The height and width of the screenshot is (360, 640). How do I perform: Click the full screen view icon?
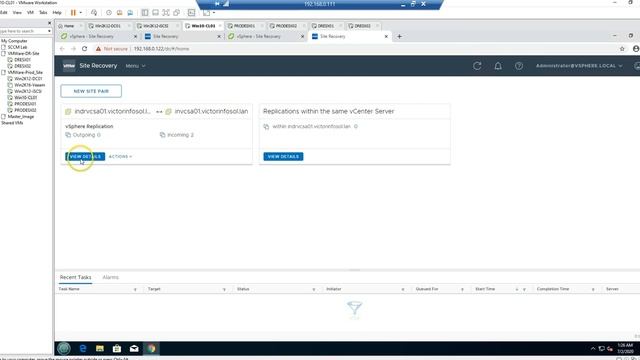click(x=166, y=13)
